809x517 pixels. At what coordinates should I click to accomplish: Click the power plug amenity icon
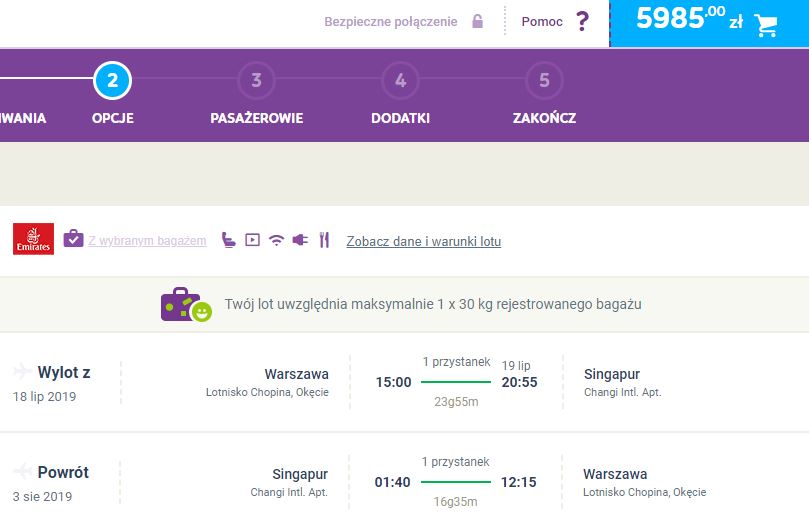[300, 240]
